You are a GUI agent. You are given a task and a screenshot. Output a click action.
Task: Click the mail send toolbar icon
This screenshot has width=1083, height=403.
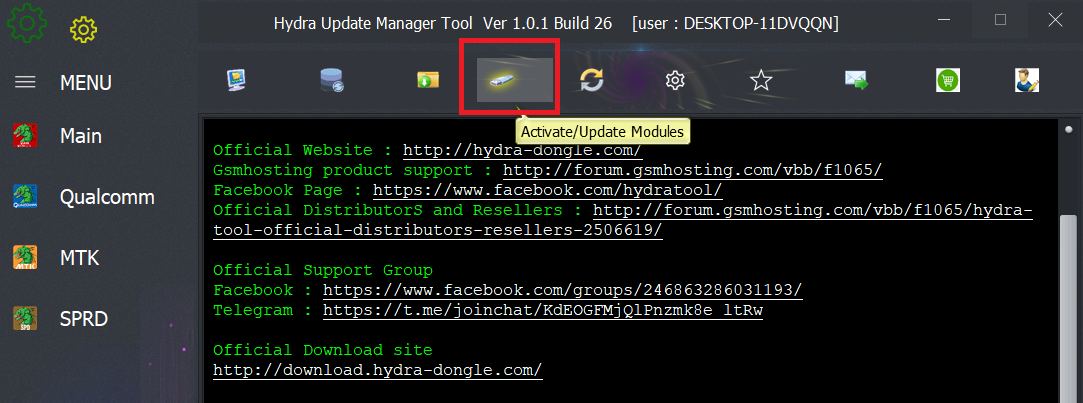pyautogui.click(x=856, y=81)
